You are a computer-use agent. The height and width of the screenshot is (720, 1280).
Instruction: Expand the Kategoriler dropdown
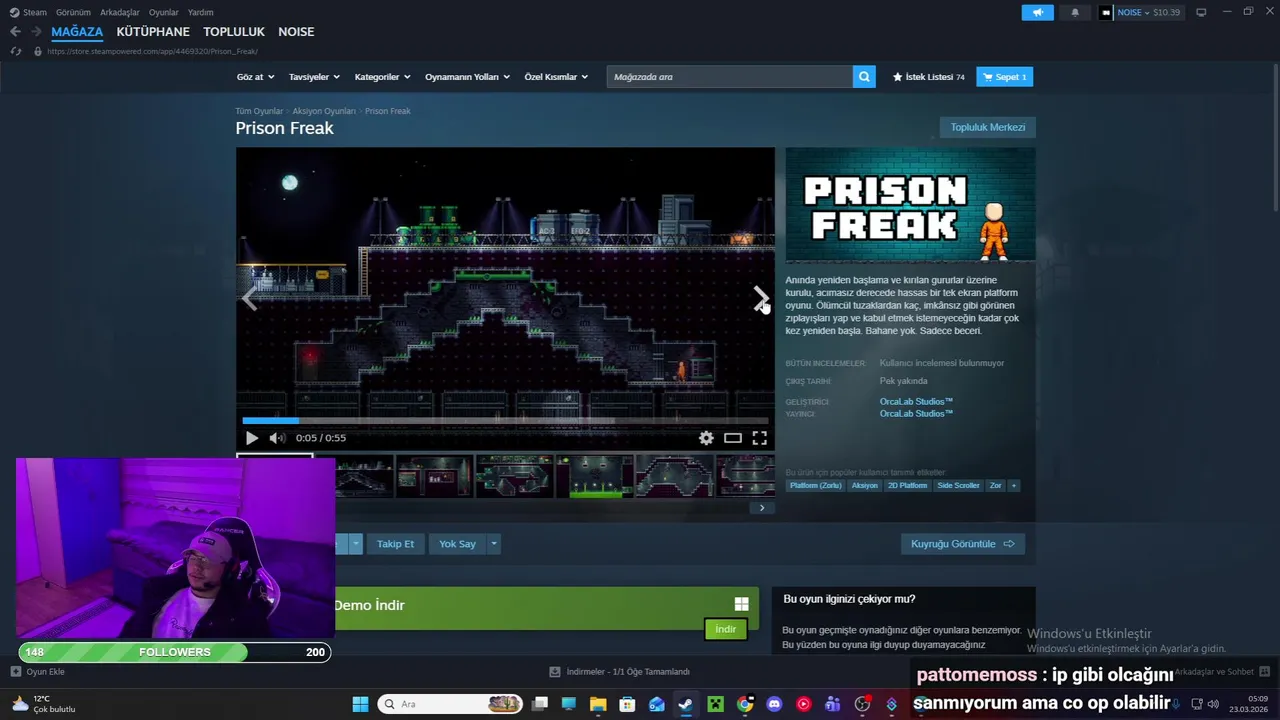click(382, 77)
